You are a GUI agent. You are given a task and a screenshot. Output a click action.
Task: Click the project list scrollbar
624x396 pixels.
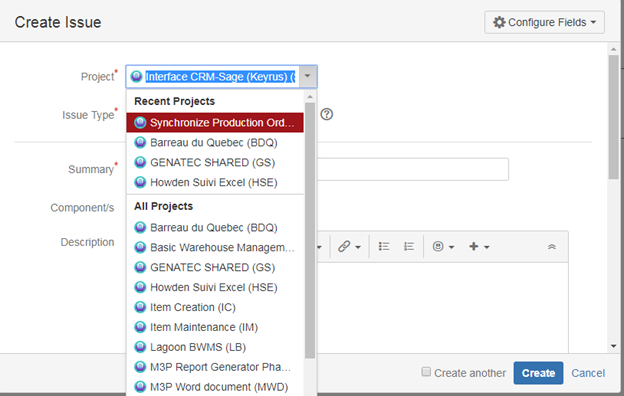click(310, 231)
